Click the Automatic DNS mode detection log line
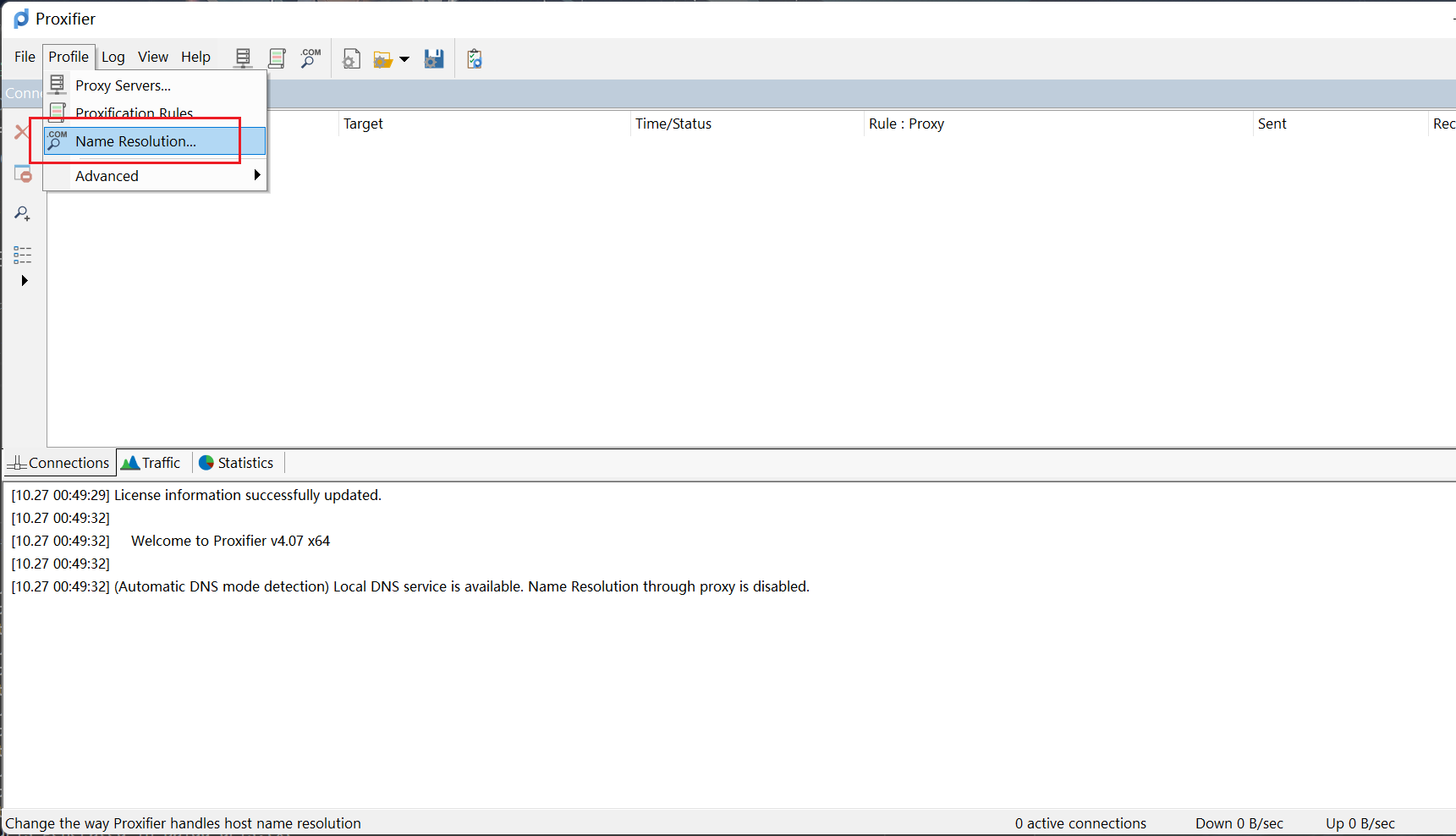Screen dimensions: 1456x836 pos(410,586)
